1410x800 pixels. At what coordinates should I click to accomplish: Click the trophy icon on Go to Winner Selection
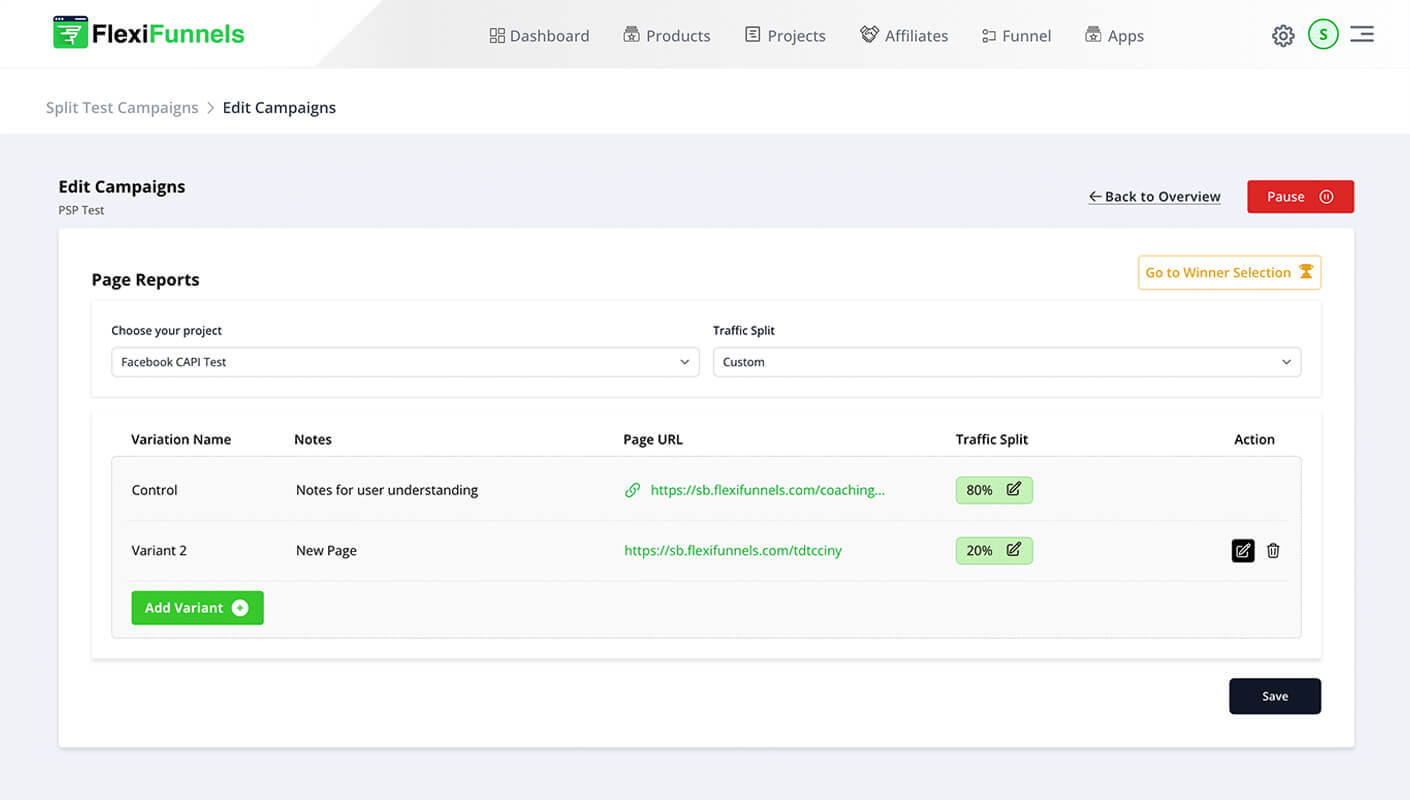[x=1307, y=271]
